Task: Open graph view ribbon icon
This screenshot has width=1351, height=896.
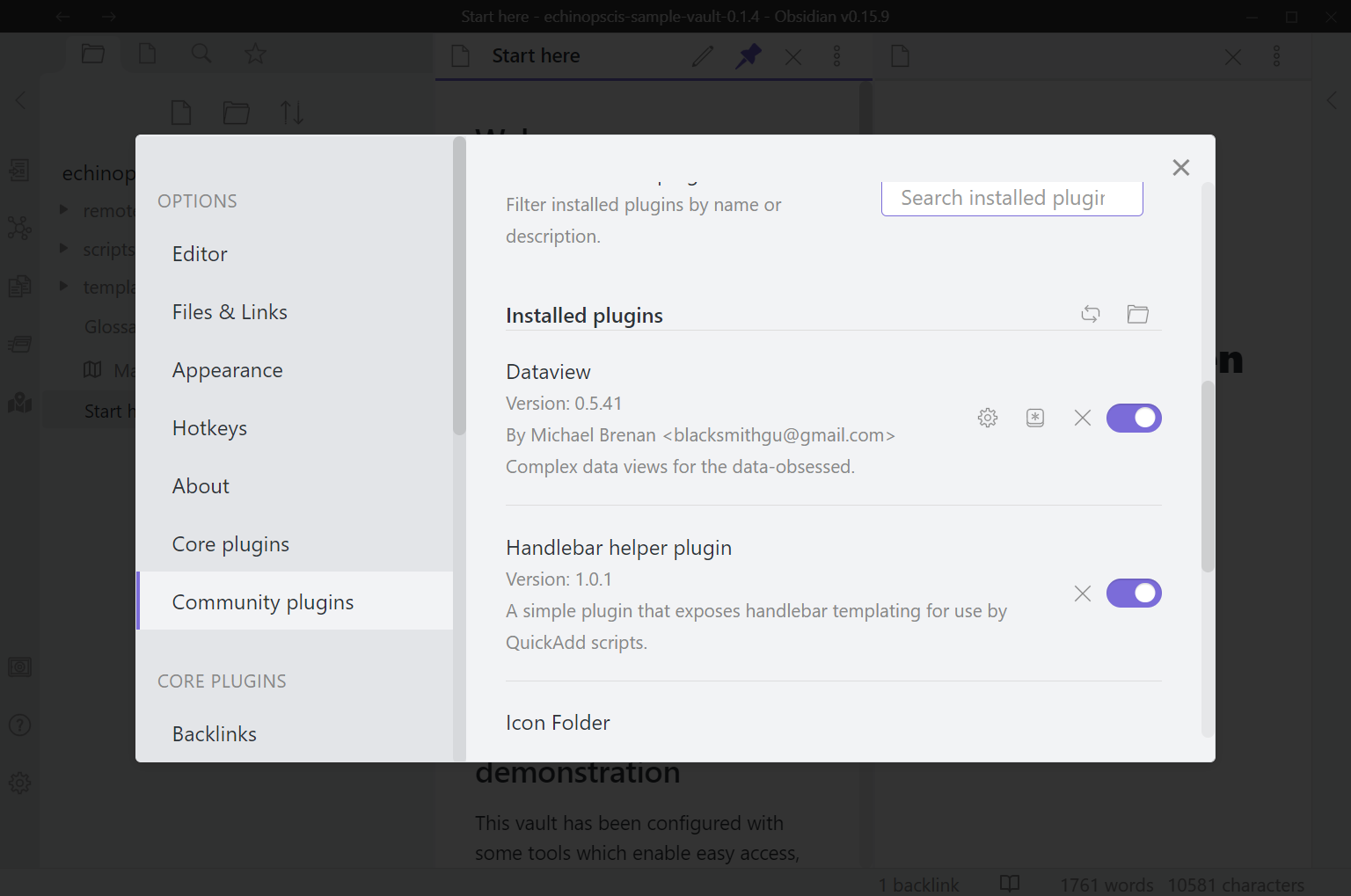Action: [x=19, y=228]
